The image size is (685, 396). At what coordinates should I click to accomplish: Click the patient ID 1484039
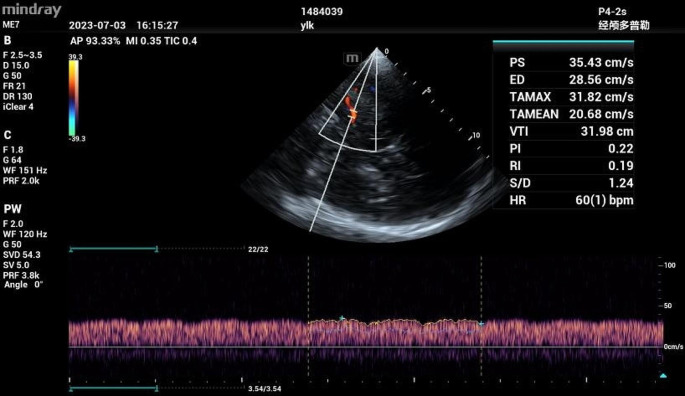pyautogui.click(x=322, y=12)
